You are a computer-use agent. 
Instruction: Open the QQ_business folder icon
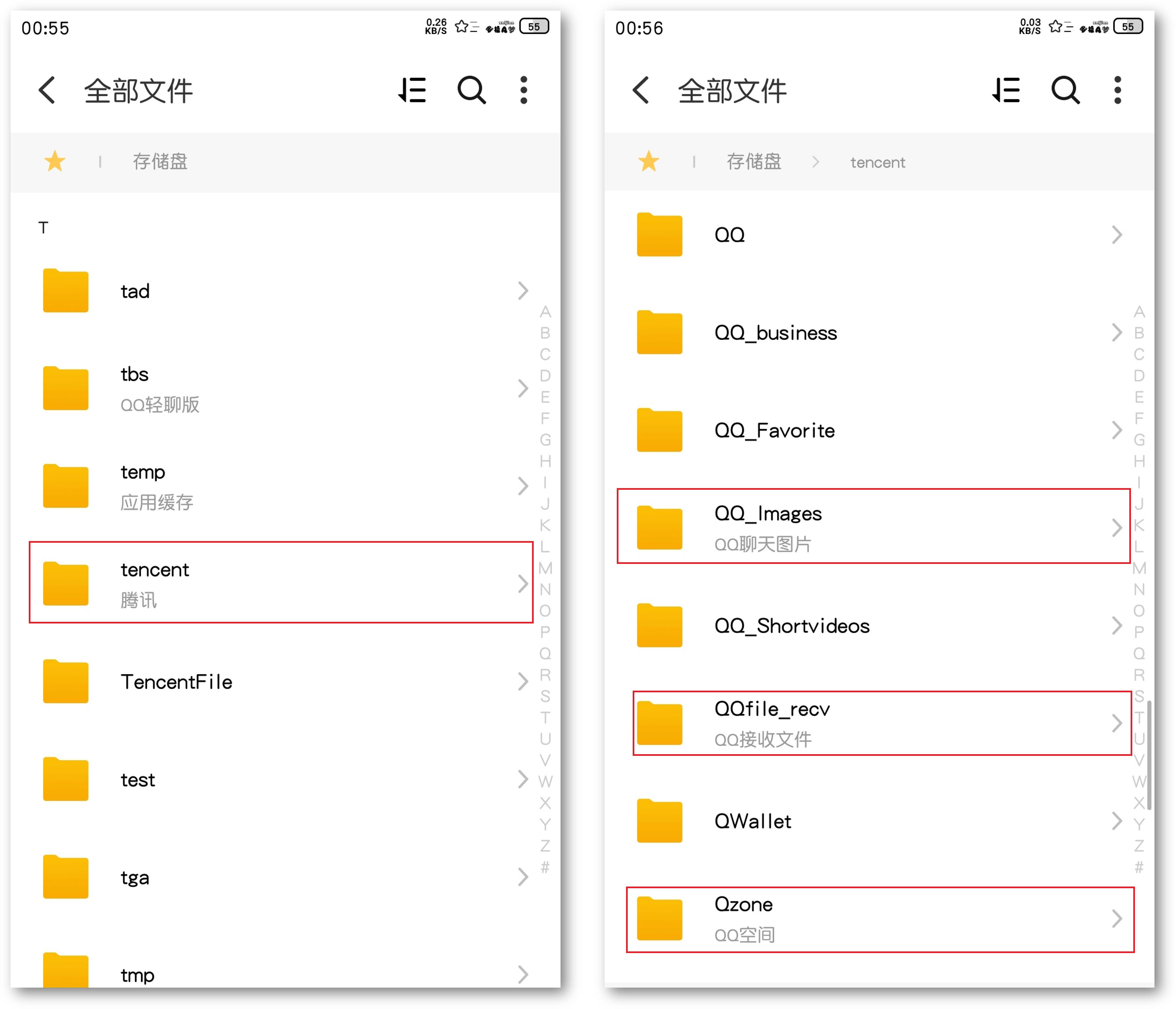point(659,332)
